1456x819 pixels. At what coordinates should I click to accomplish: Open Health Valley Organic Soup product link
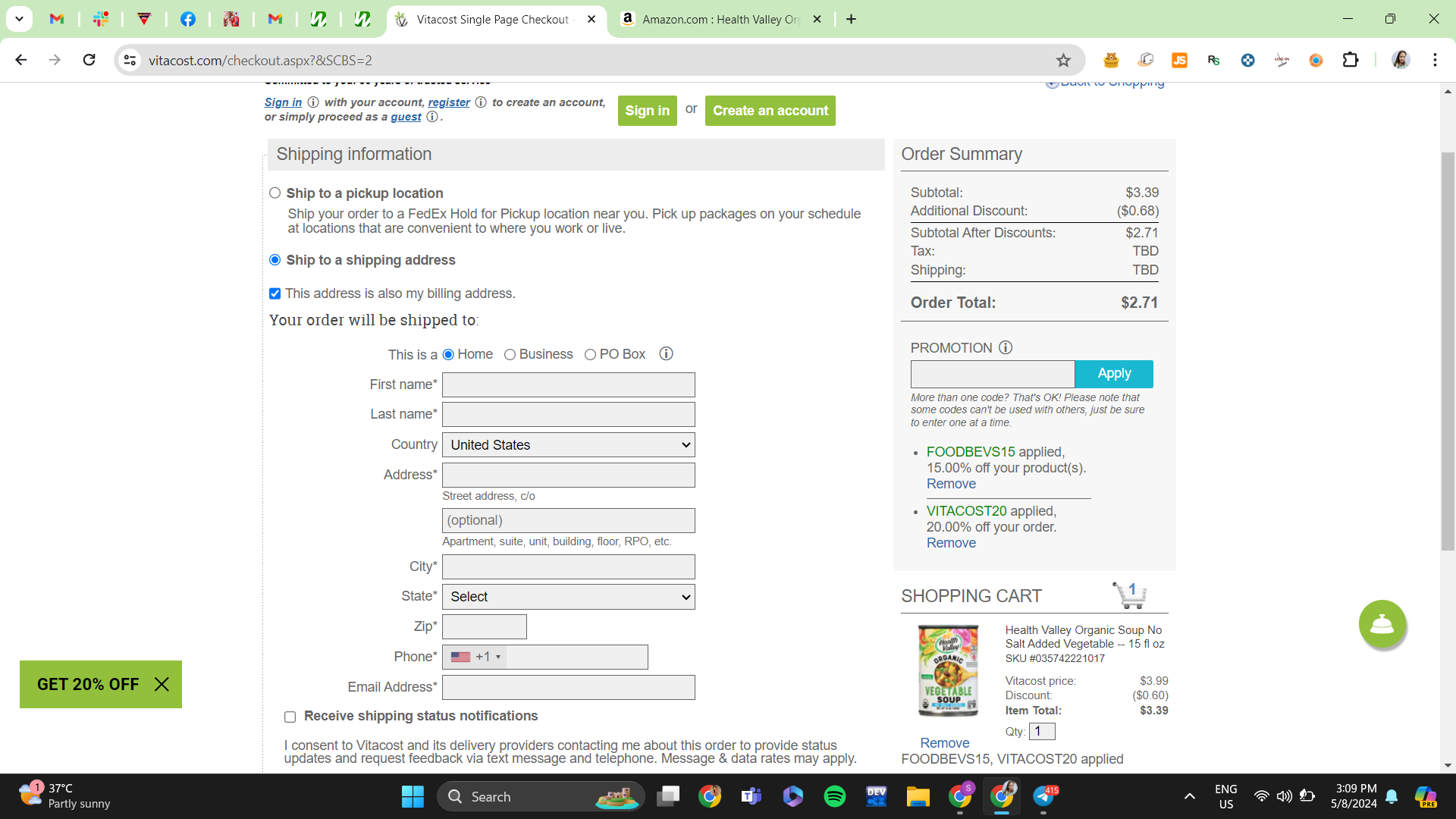(x=1084, y=637)
